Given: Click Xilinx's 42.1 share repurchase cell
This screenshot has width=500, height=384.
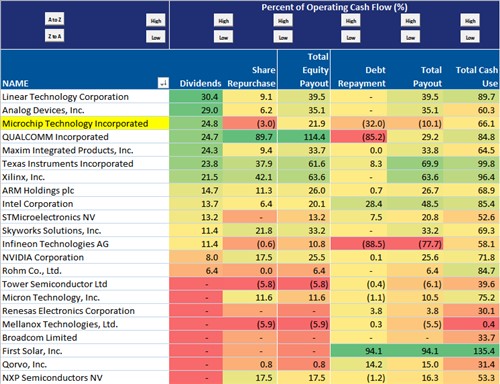Looking at the screenshot, I should [250, 177].
